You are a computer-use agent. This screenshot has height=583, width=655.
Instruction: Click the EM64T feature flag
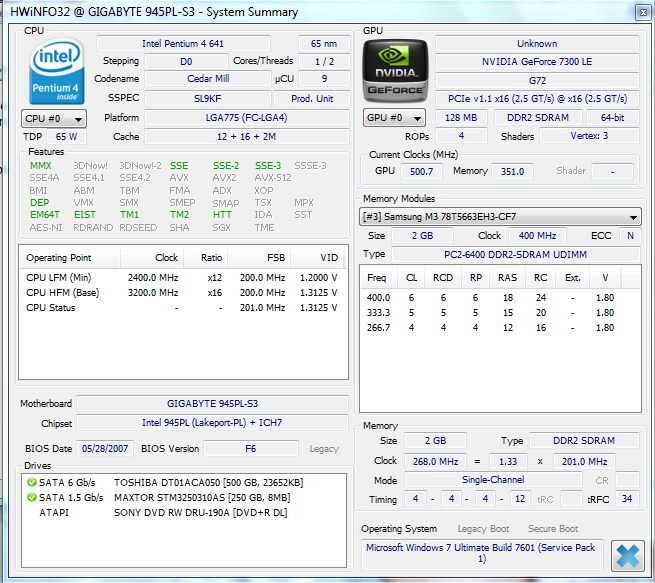pos(45,215)
